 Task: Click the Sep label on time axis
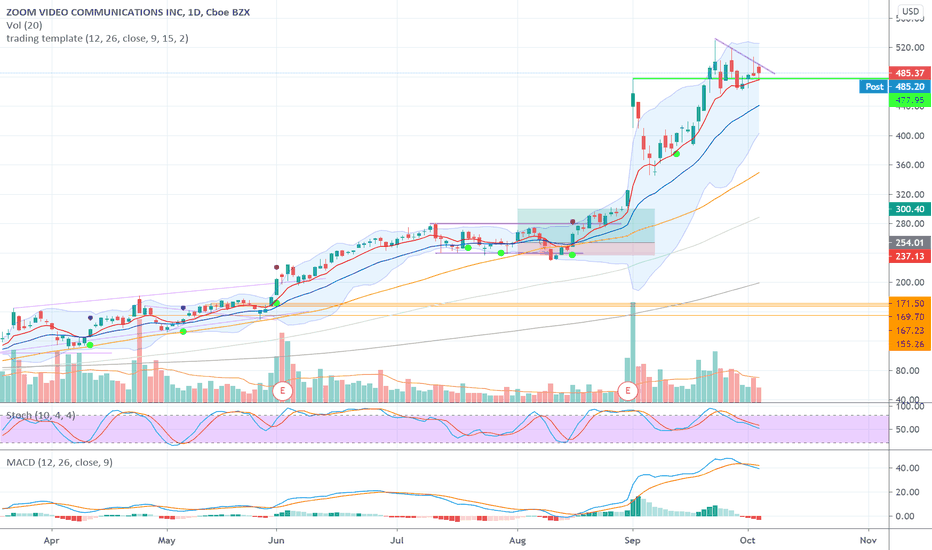pyautogui.click(x=632, y=540)
